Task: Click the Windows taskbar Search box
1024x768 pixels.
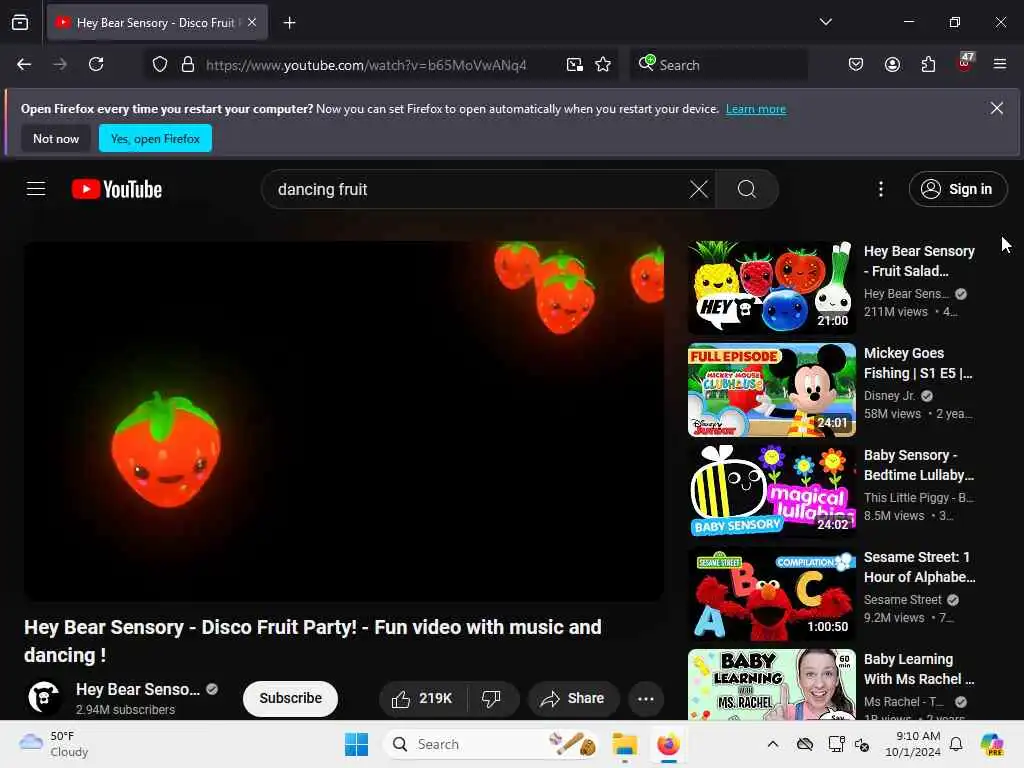Action: 491,744
